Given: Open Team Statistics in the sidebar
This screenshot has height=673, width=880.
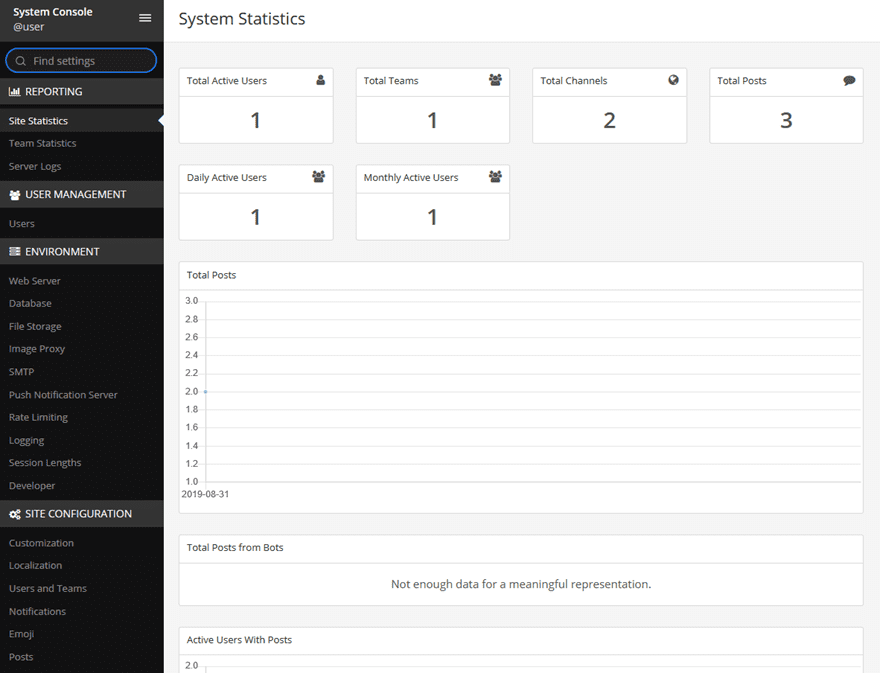Looking at the screenshot, I should click(x=42, y=143).
